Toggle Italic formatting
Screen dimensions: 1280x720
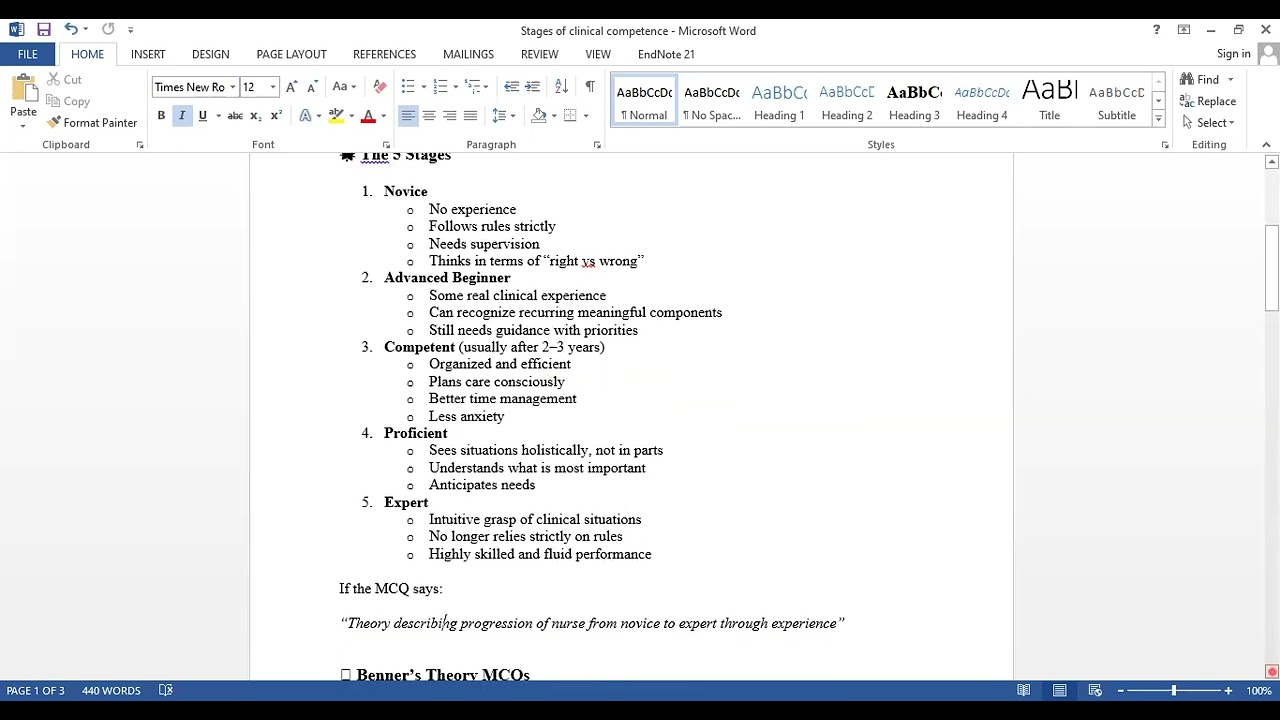tap(182, 116)
